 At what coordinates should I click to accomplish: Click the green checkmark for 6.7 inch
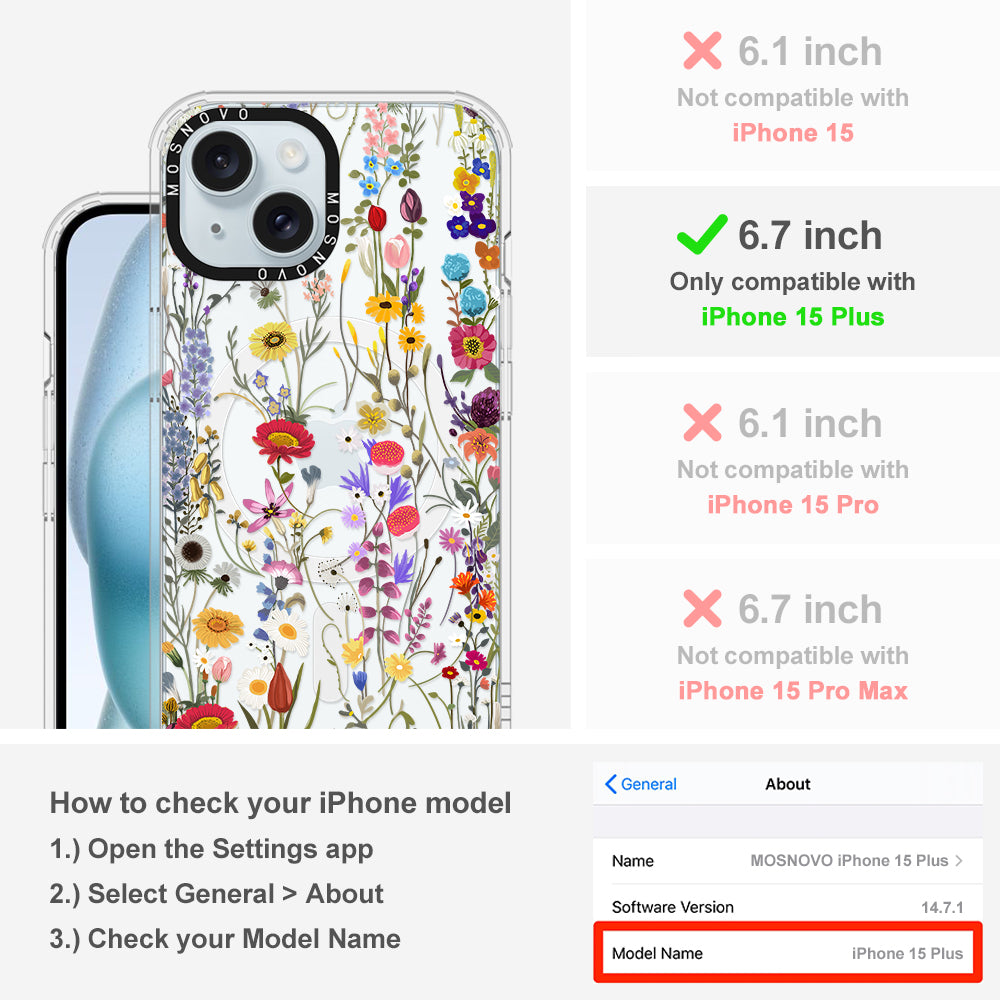click(702, 234)
